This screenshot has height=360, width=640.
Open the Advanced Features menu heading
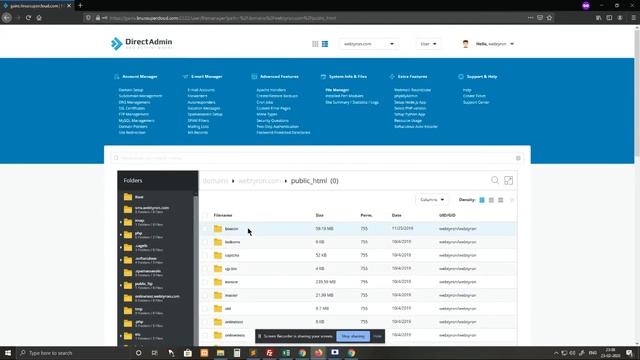279,76
